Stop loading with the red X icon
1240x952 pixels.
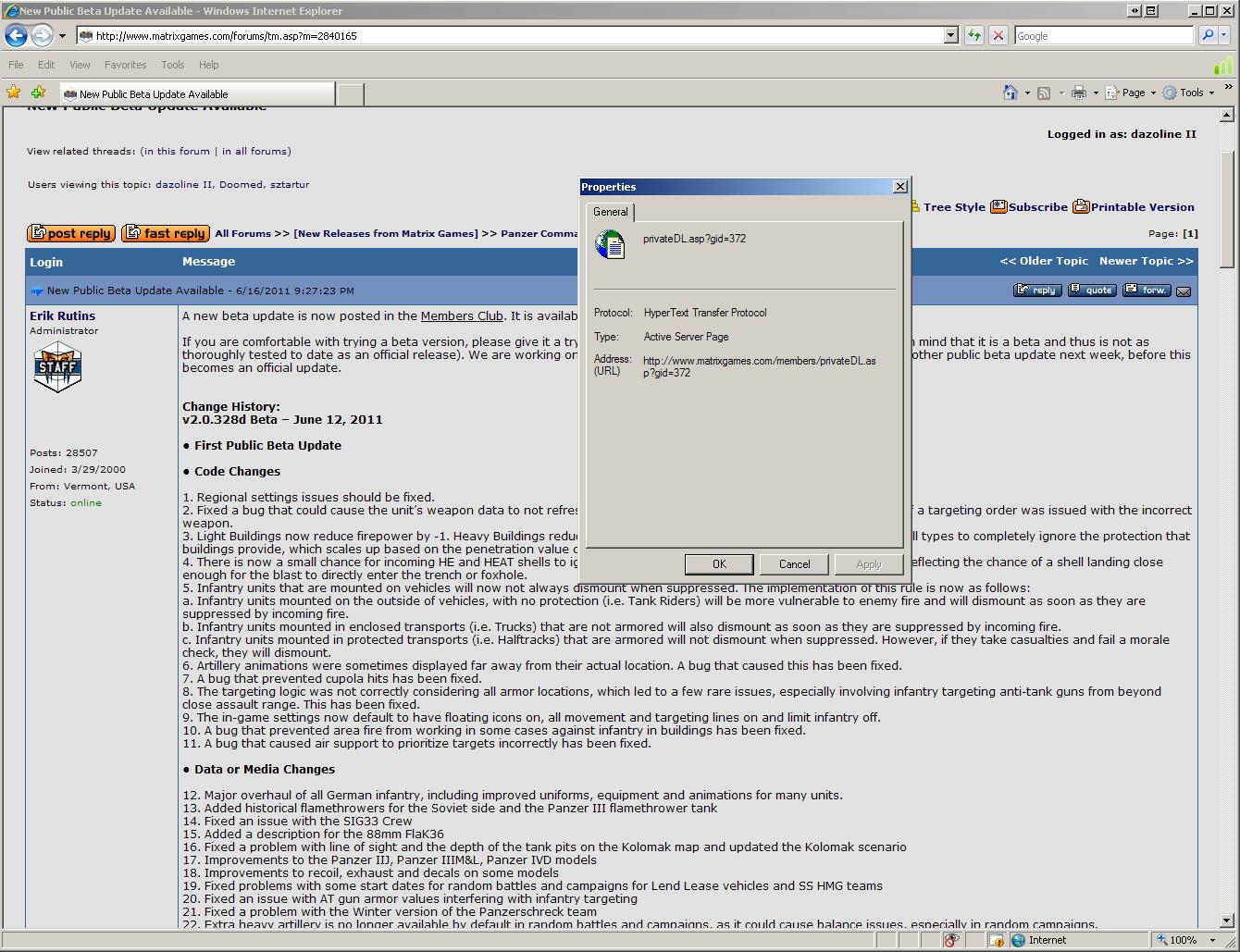coord(998,35)
